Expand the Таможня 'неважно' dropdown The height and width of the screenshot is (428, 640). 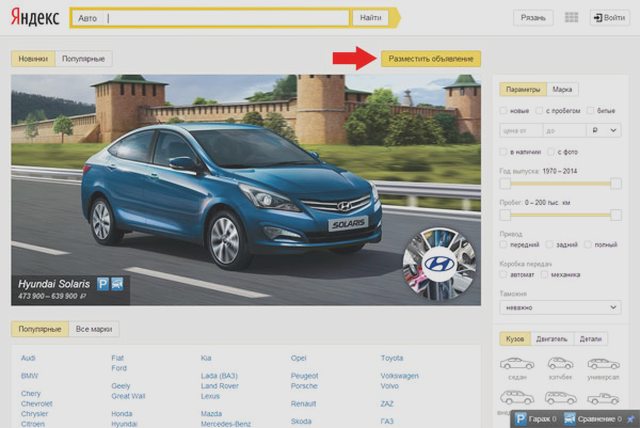pos(560,308)
